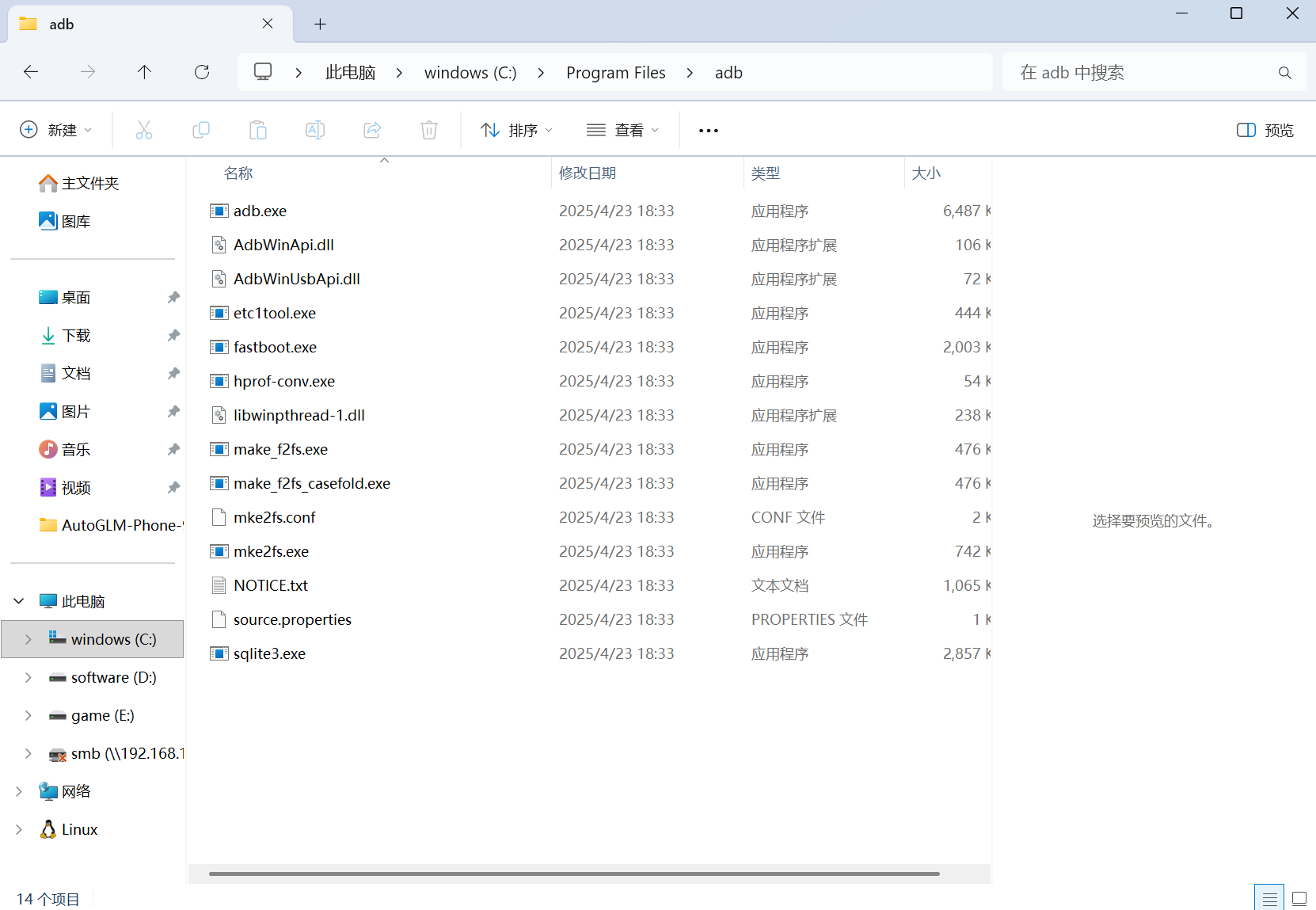Image resolution: width=1316 pixels, height=910 pixels.
Task: Go to Program Files breadcrumb
Action: (616, 73)
